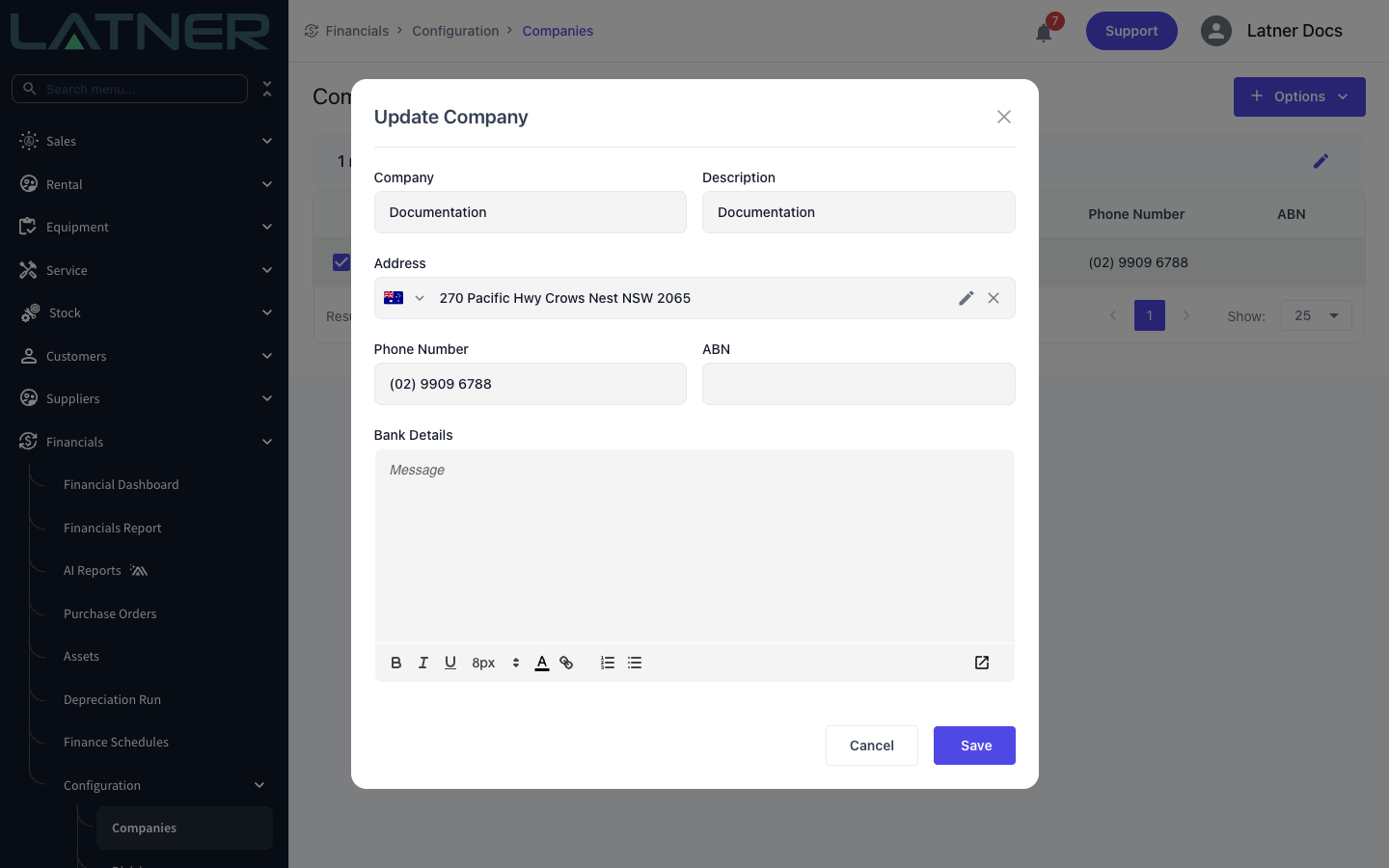Collapse the Configuration submenu
This screenshot has height=868, width=1389.
[x=164, y=785]
